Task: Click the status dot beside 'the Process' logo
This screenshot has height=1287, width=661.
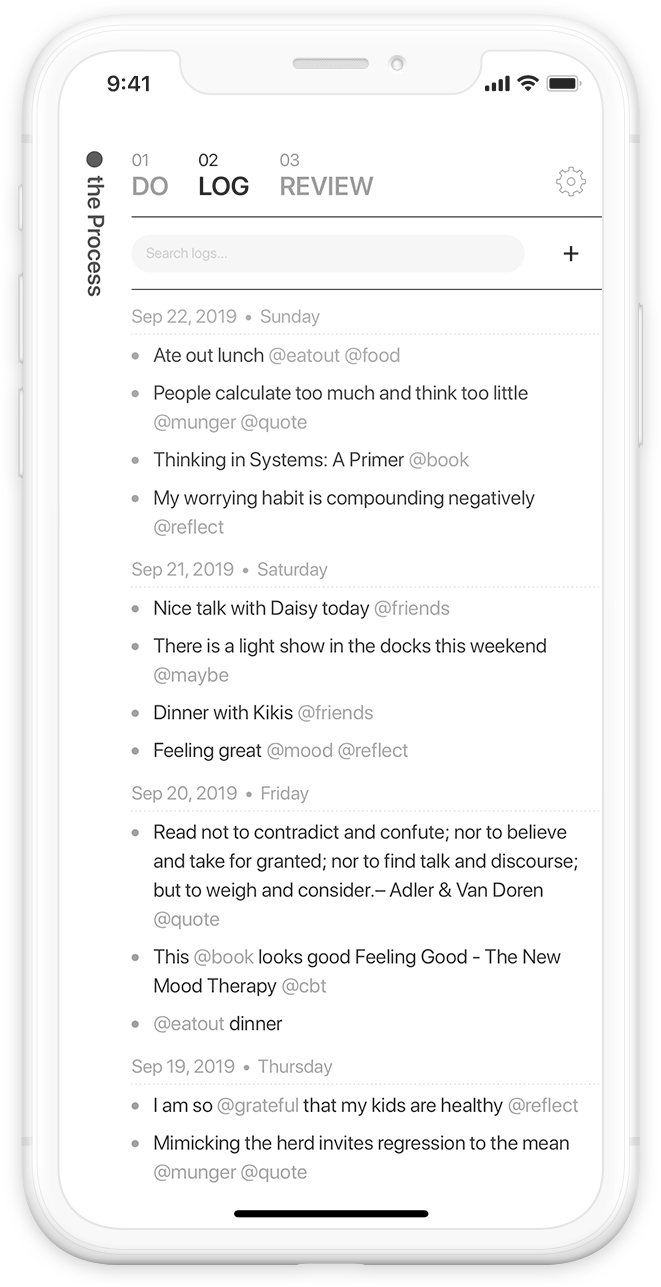Action: [x=95, y=158]
